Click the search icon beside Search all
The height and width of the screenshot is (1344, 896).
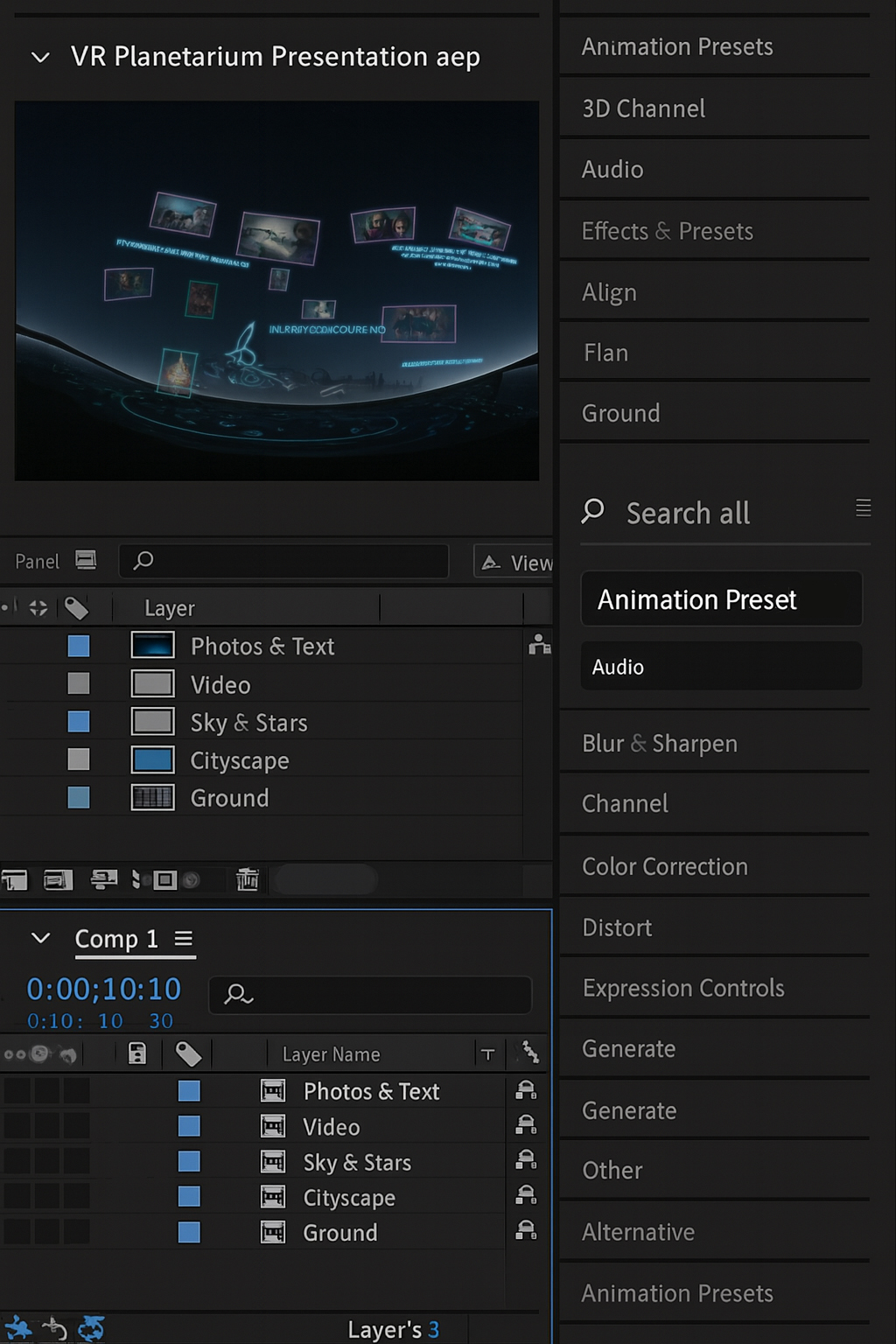pos(592,511)
